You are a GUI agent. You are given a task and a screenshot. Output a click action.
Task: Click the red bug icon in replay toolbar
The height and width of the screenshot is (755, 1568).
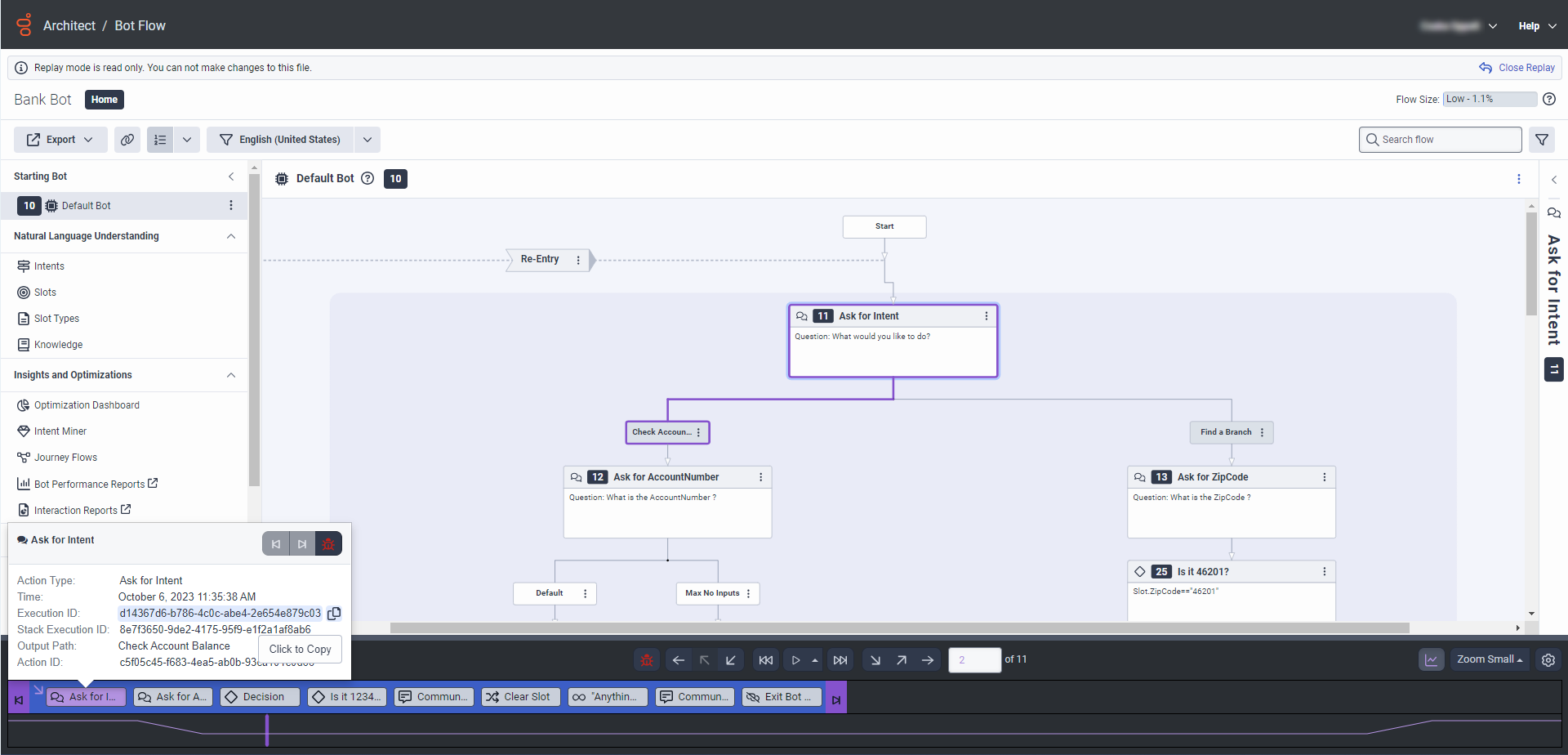tap(647, 660)
